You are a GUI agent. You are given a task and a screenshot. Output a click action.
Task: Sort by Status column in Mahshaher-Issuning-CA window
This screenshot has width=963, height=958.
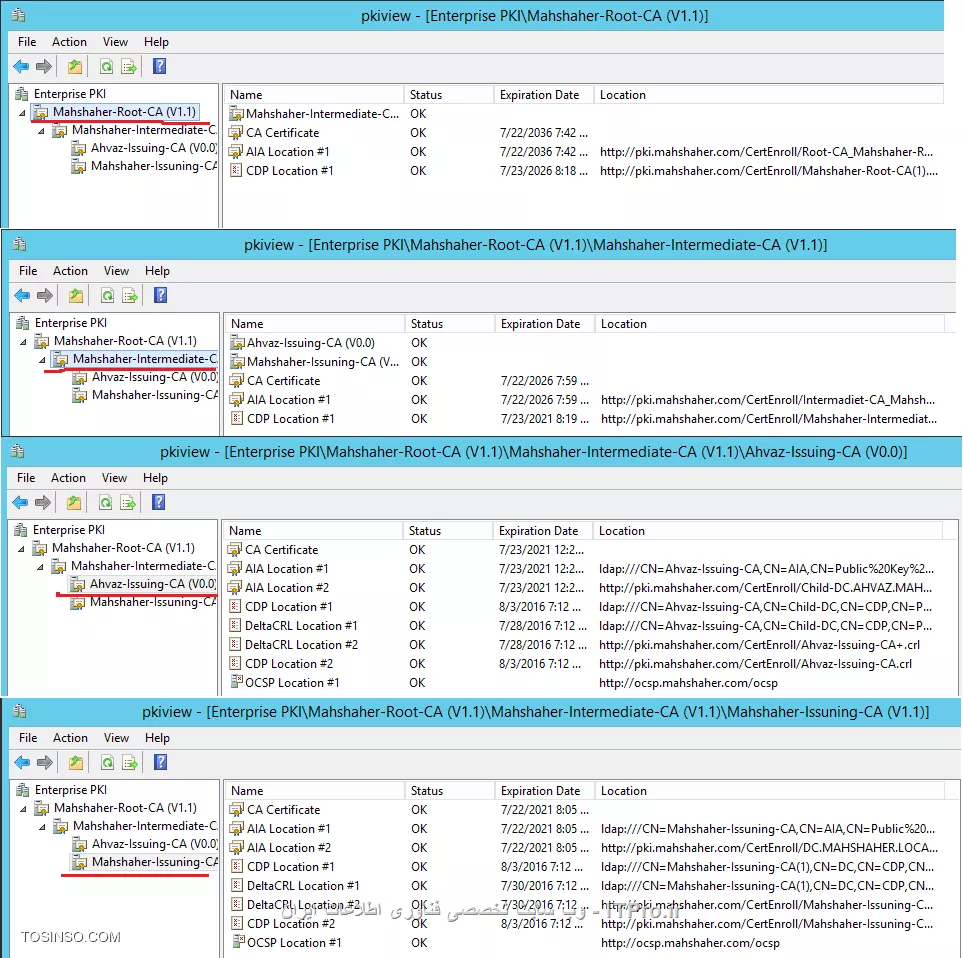click(450, 791)
